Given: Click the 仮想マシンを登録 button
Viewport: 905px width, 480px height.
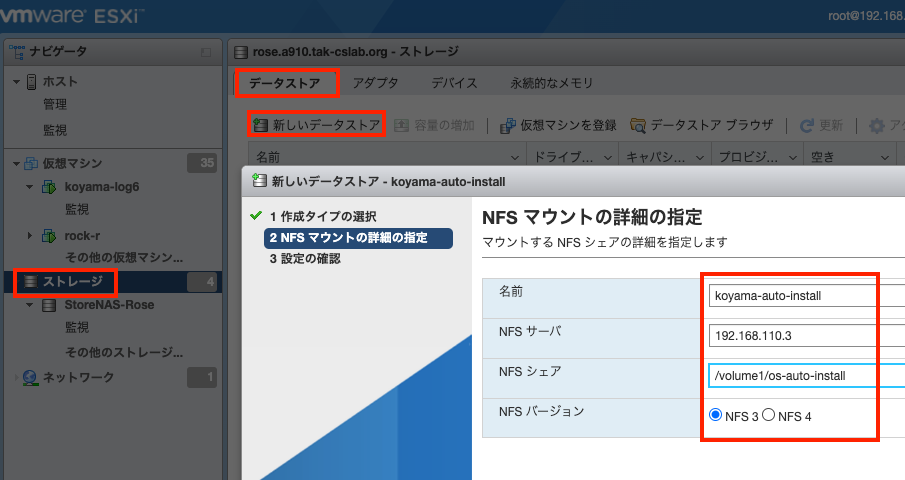Looking at the screenshot, I should 558,125.
